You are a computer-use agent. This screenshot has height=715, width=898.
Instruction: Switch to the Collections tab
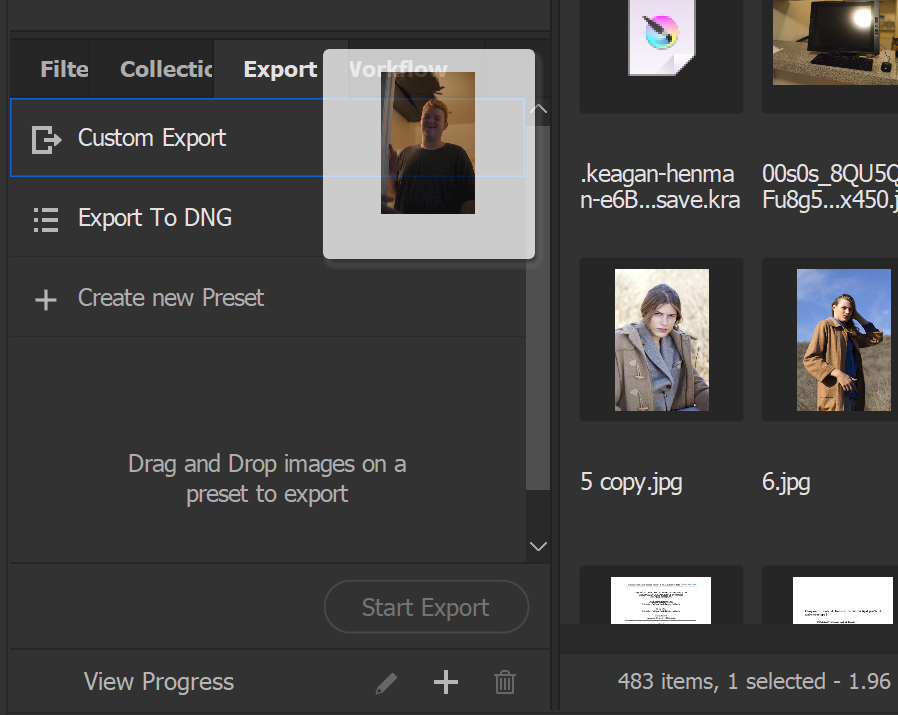pyautogui.click(x=166, y=69)
